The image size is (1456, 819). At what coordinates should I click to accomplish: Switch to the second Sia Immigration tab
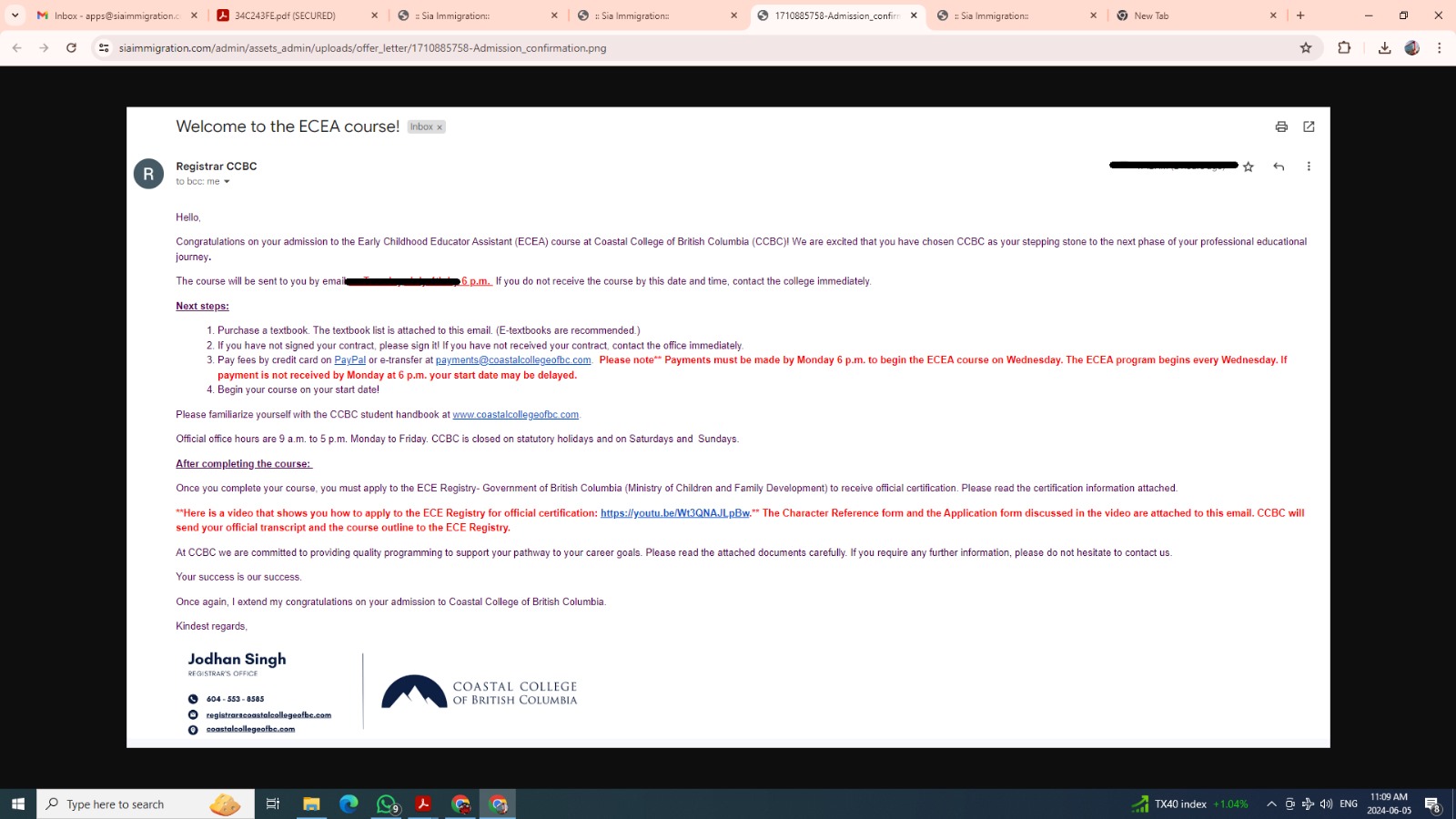point(657,15)
